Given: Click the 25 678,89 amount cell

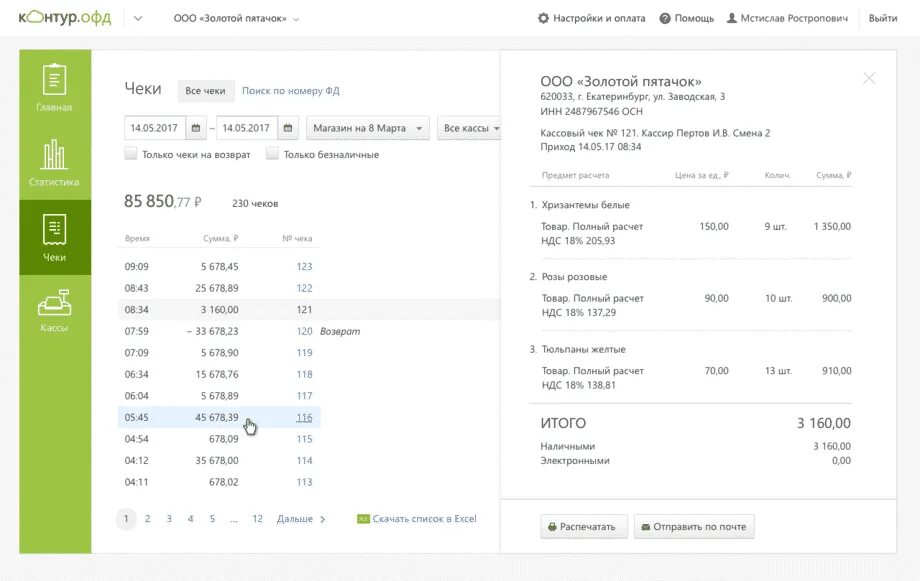Looking at the screenshot, I should tap(217, 288).
